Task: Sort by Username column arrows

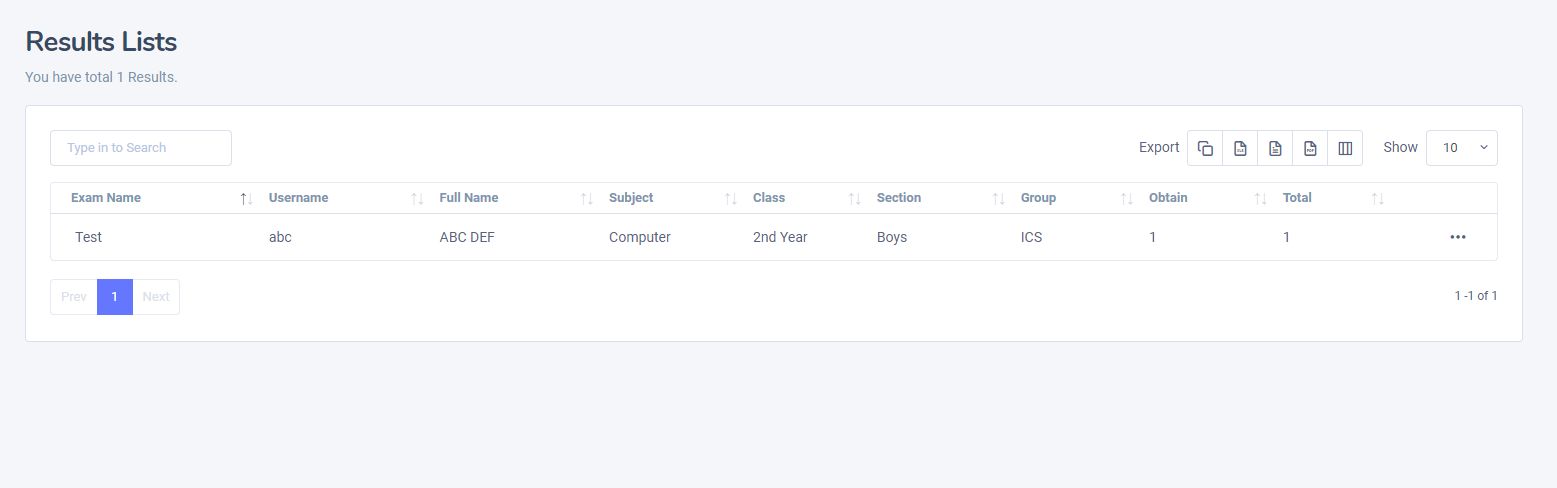Action: (x=418, y=199)
